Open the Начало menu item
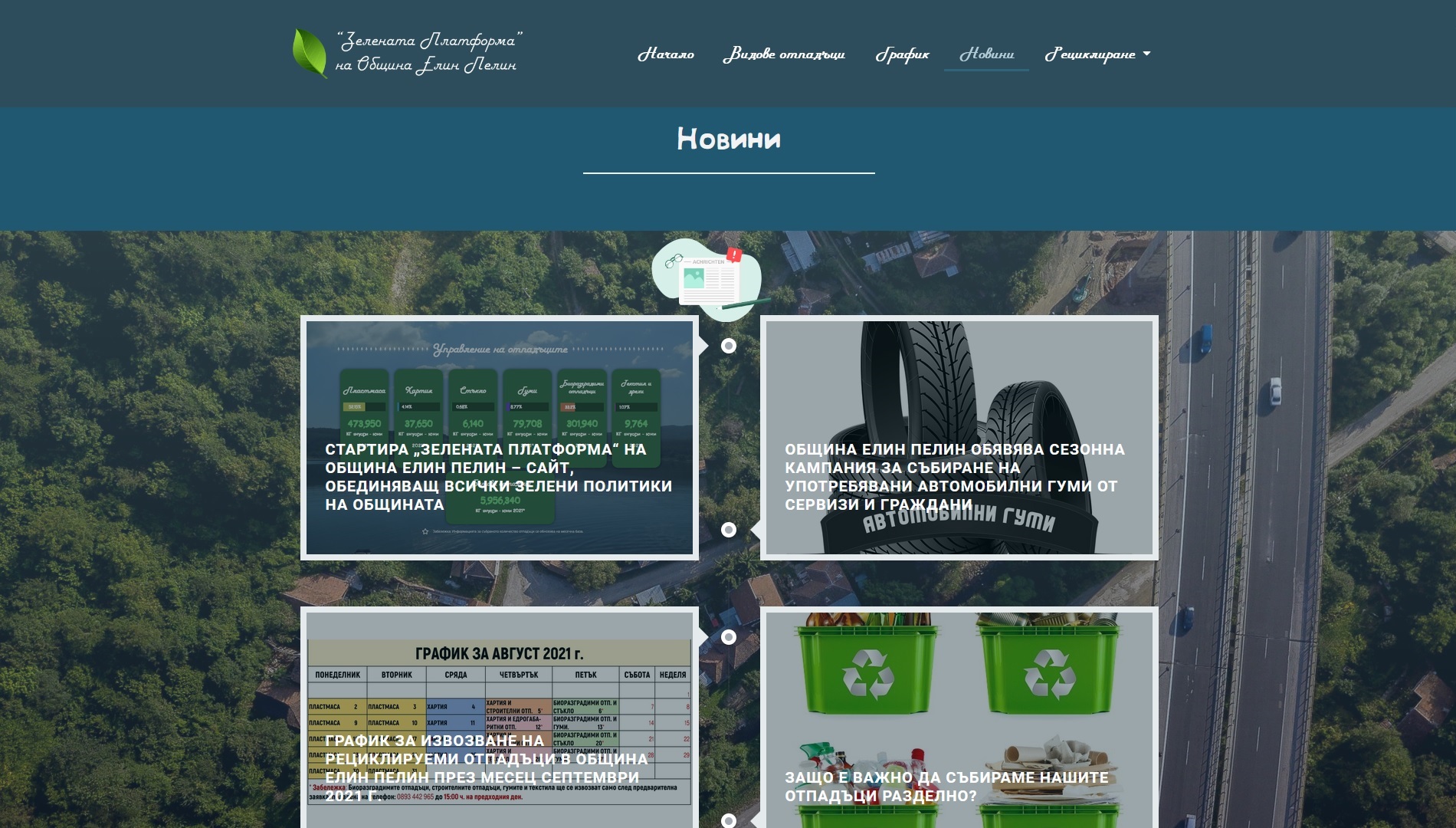Image resolution: width=1456 pixels, height=828 pixels. click(665, 54)
